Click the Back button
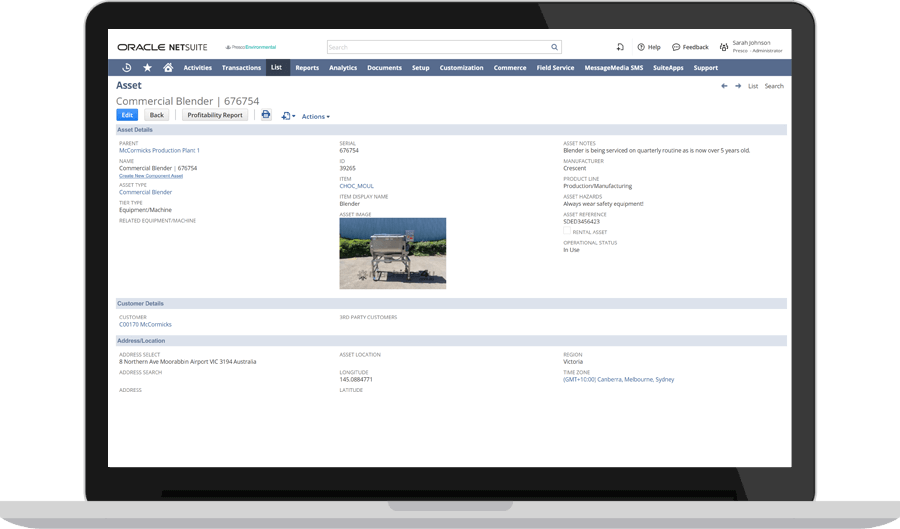The width and height of the screenshot is (900, 529). coord(157,115)
